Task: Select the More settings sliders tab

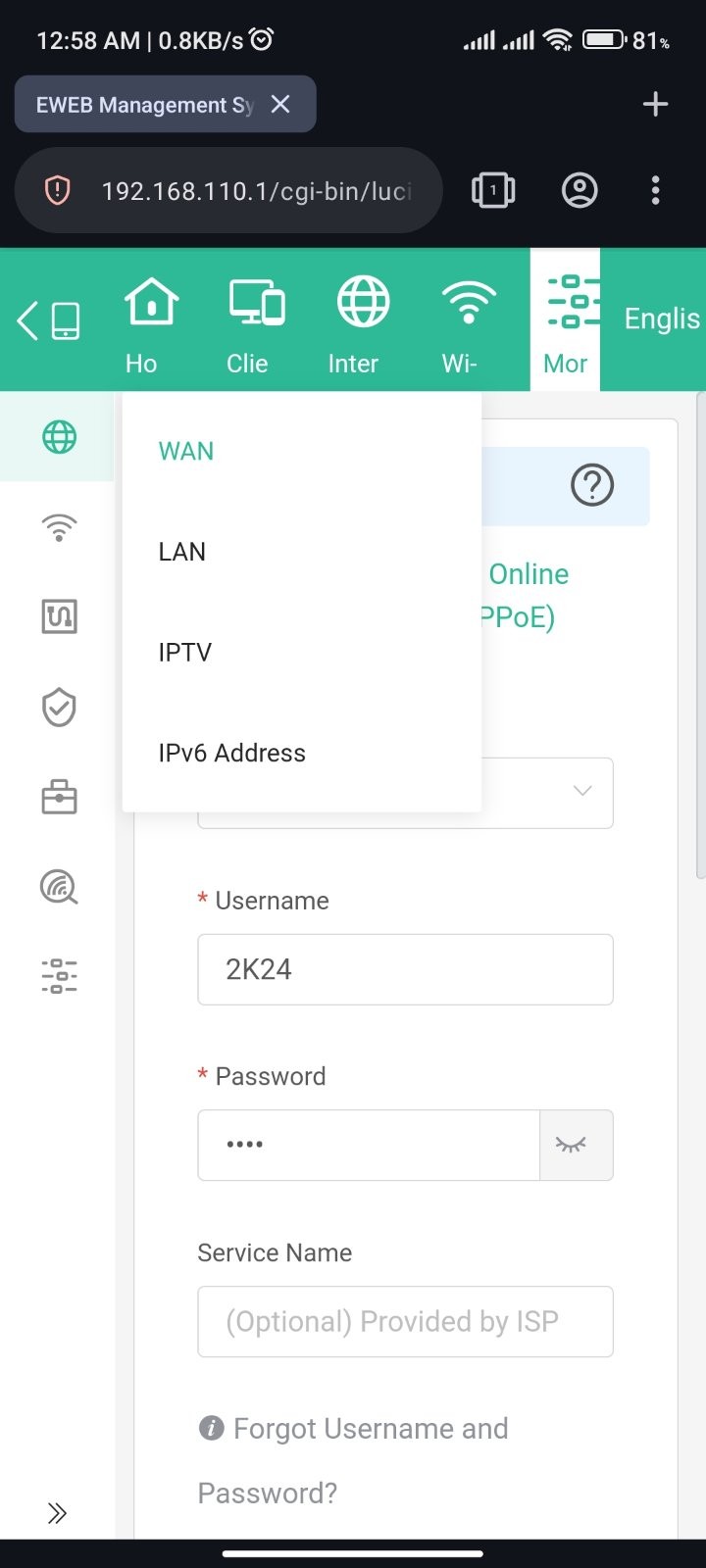Action: (566, 321)
